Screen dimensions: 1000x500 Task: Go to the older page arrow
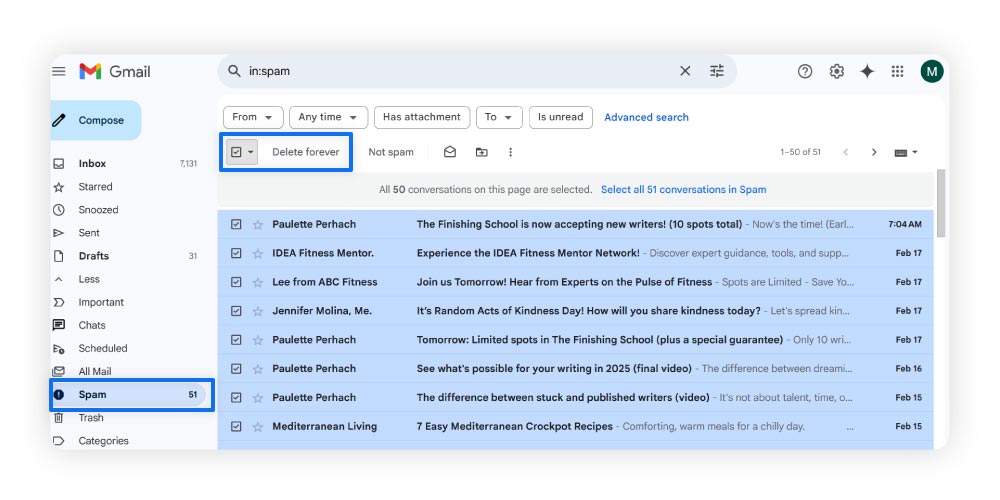(874, 152)
